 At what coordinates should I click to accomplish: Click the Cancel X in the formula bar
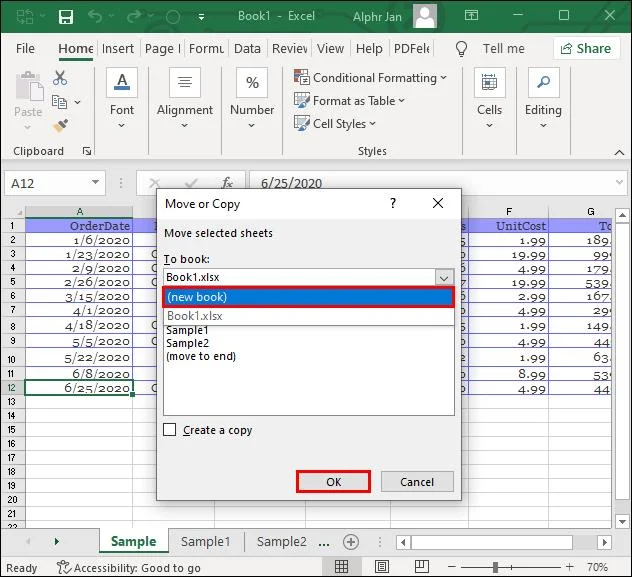(154, 183)
